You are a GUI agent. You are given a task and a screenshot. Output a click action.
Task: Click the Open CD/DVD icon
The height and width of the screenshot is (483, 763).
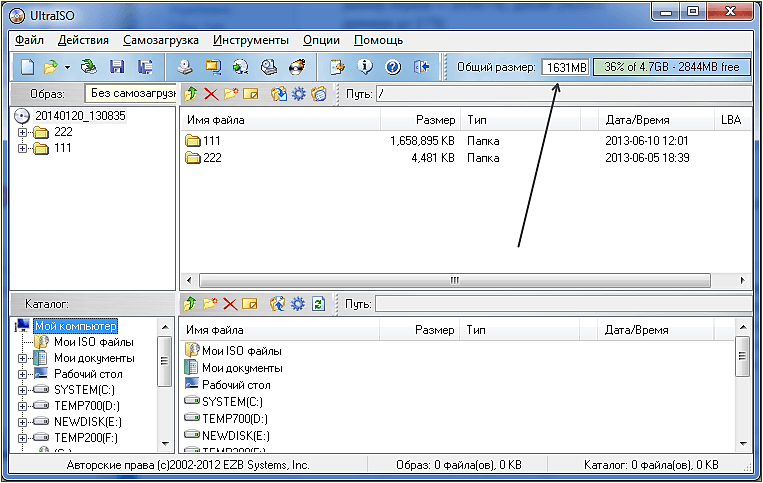tap(89, 67)
